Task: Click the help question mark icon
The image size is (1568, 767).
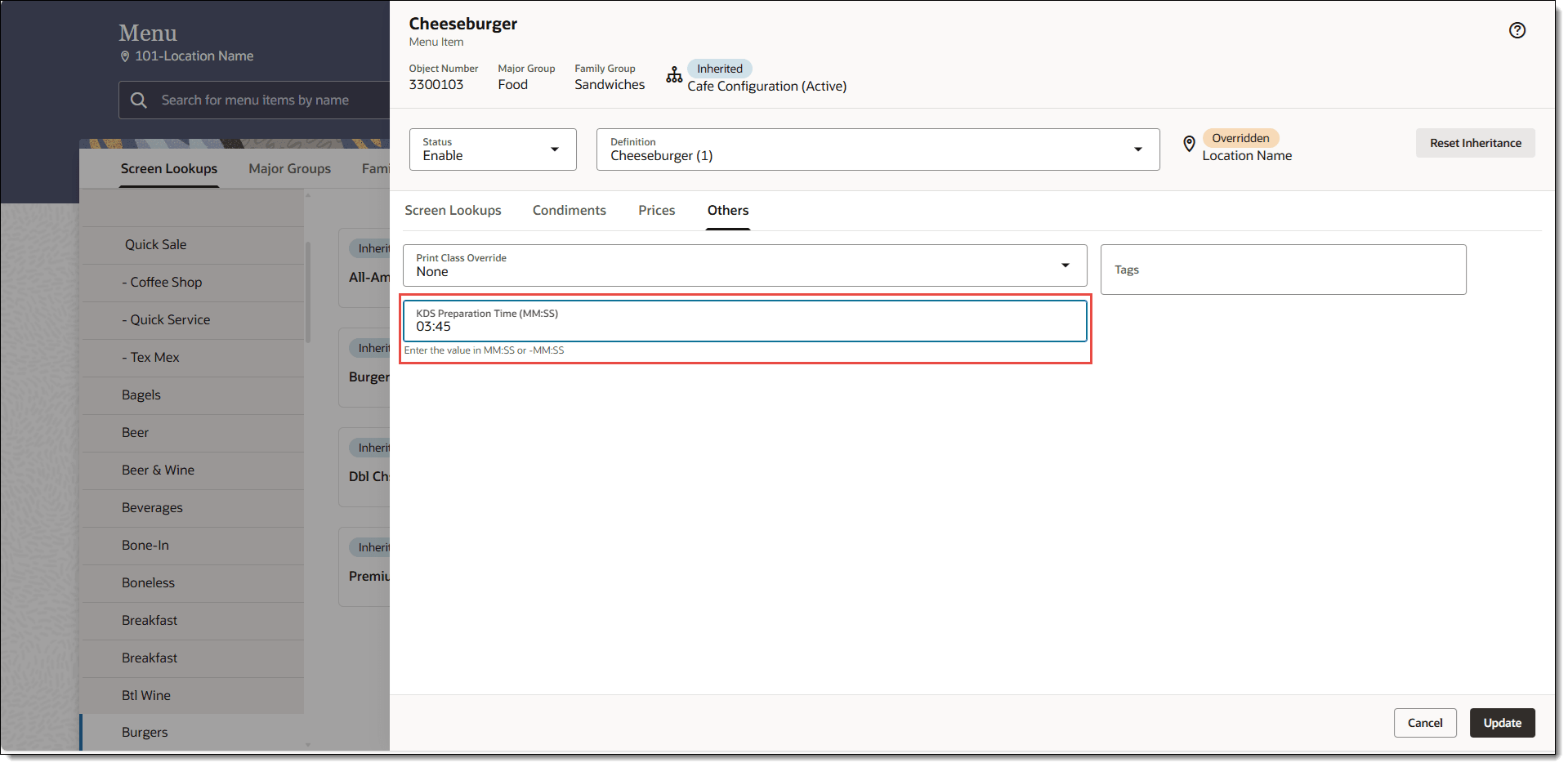Action: pos(1517,30)
